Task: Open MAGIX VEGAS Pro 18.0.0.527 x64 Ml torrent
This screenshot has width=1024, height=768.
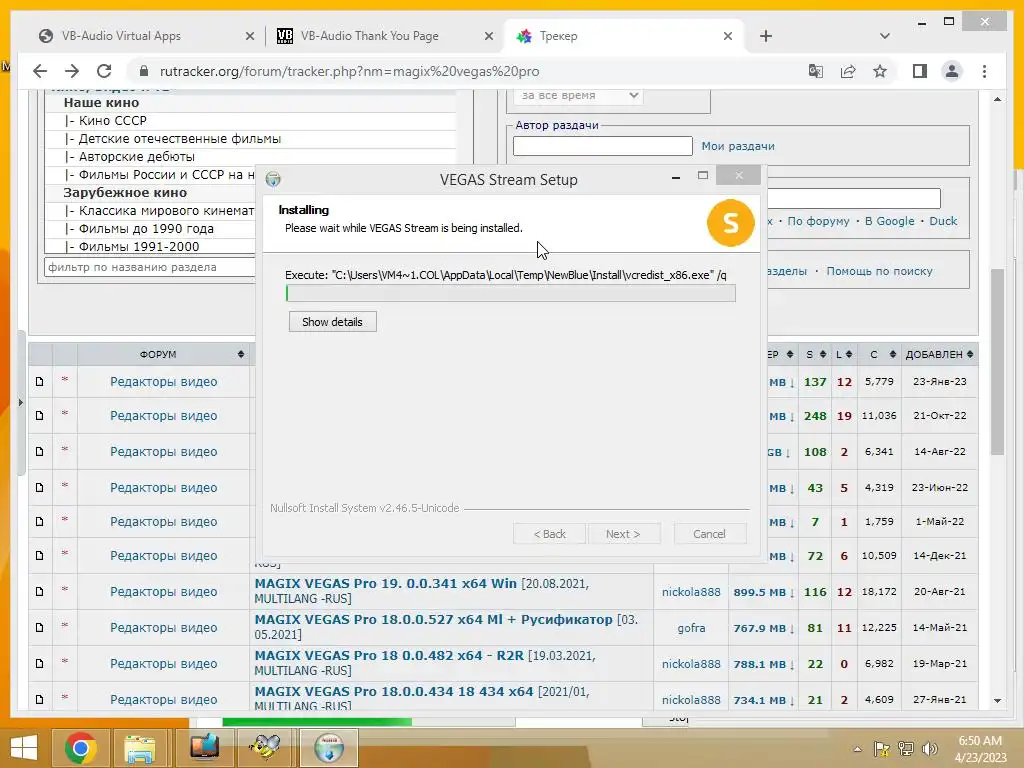Action: tap(433, 619)
